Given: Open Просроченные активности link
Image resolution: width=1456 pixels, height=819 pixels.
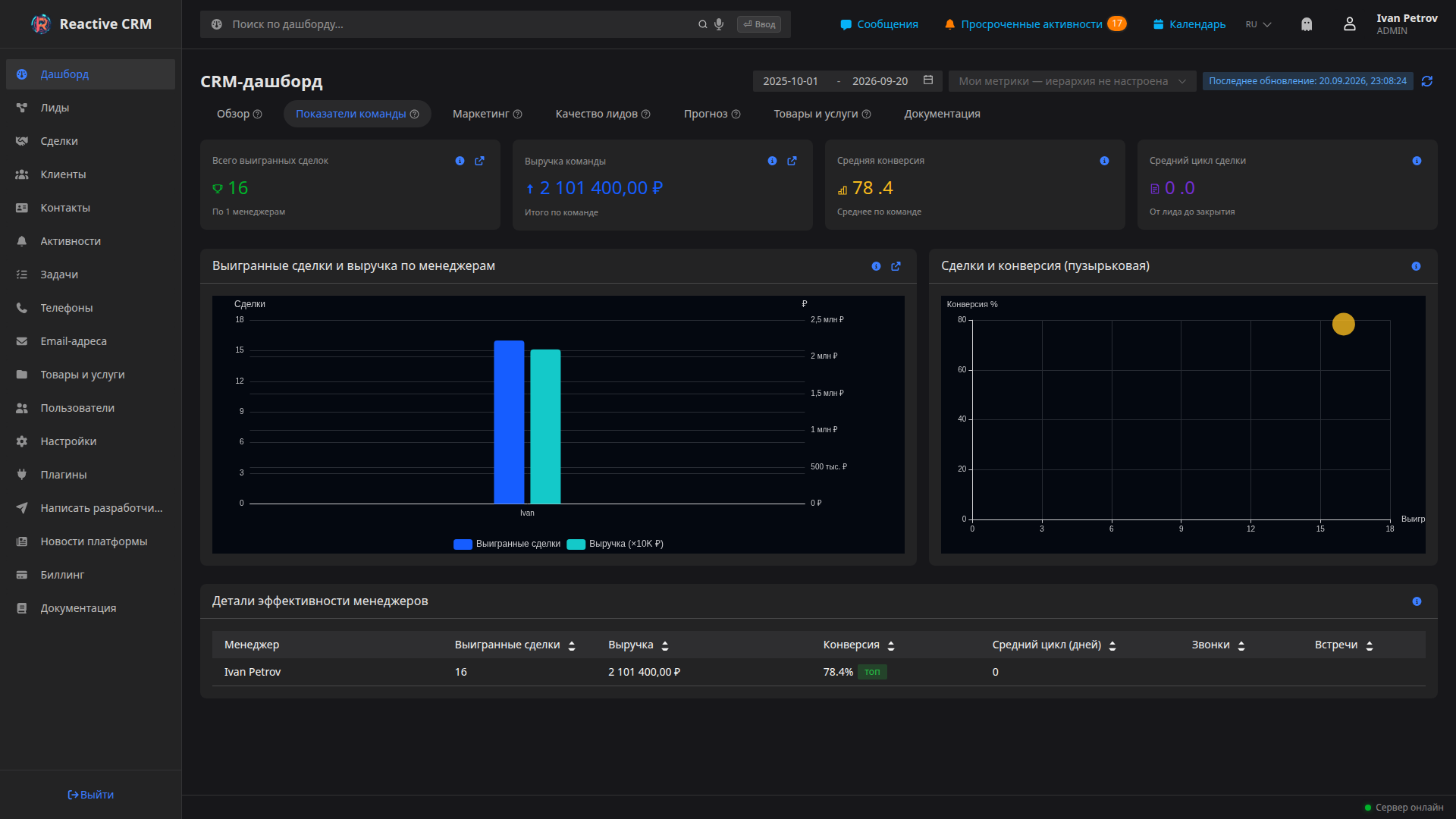Looking at the screenshot, I should pos(1035,24).
